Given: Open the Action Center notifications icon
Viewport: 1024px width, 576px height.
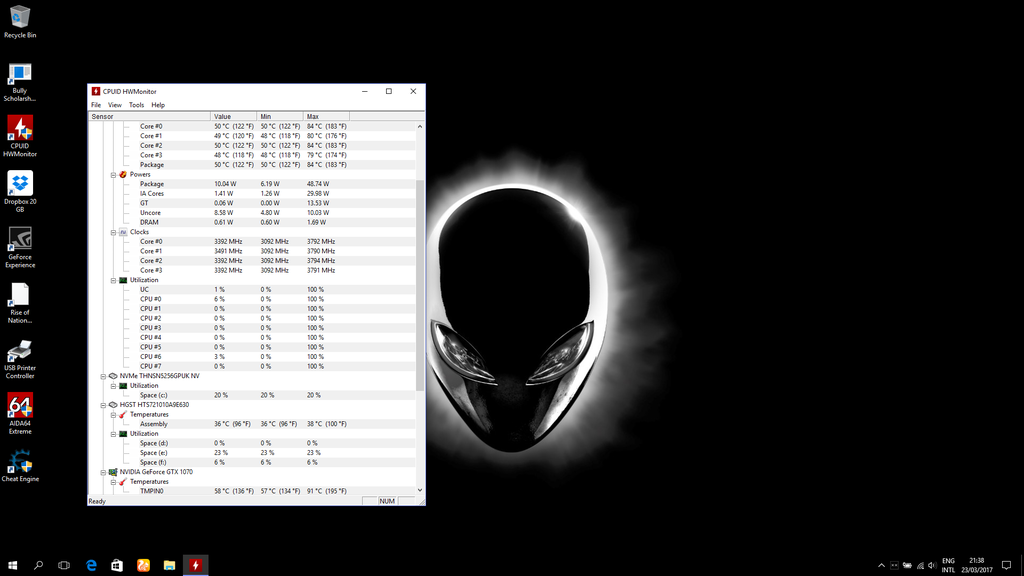Looking at the screenshot, I should tap(1006, 565).
